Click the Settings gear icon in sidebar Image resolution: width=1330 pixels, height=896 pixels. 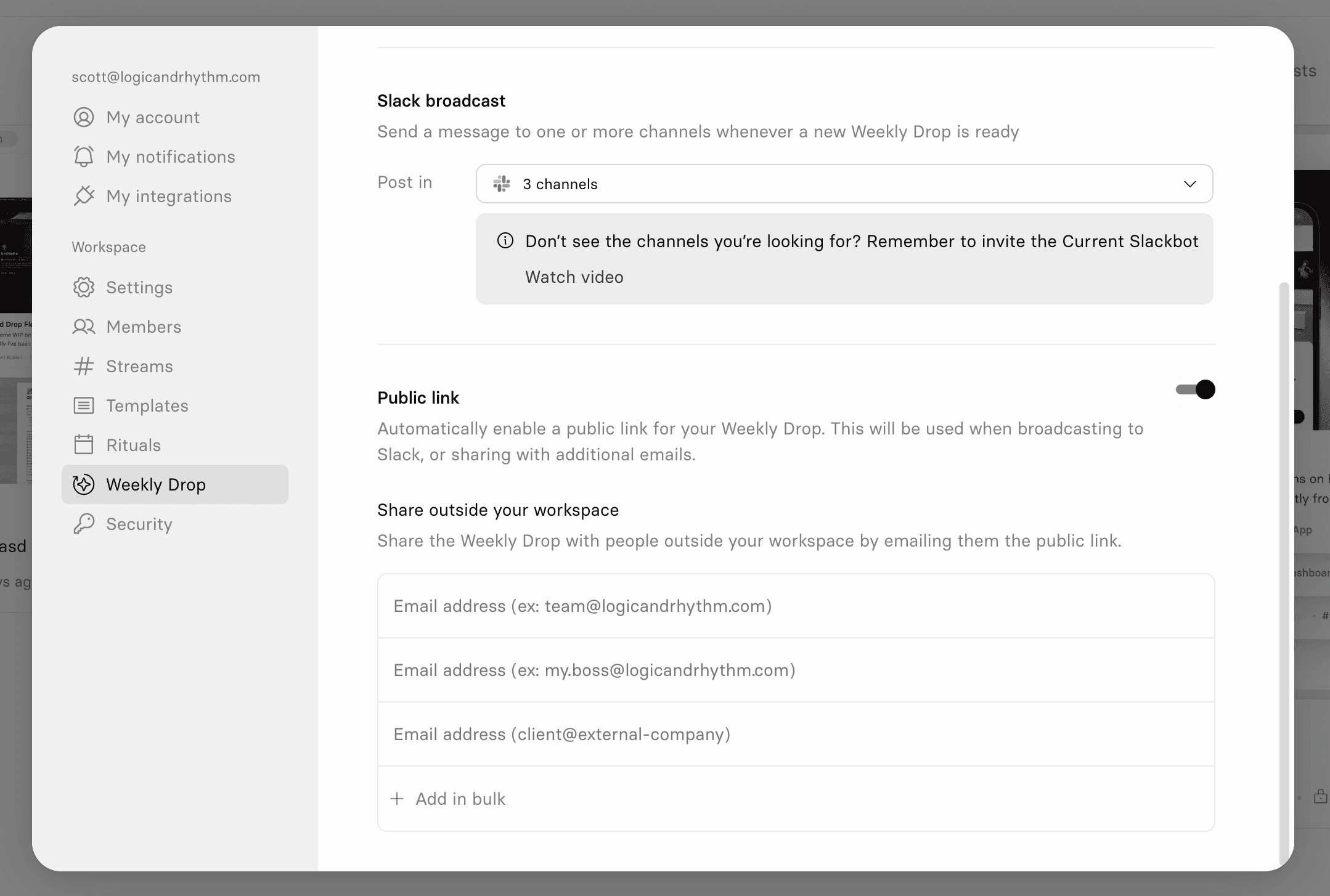[84, 287]
